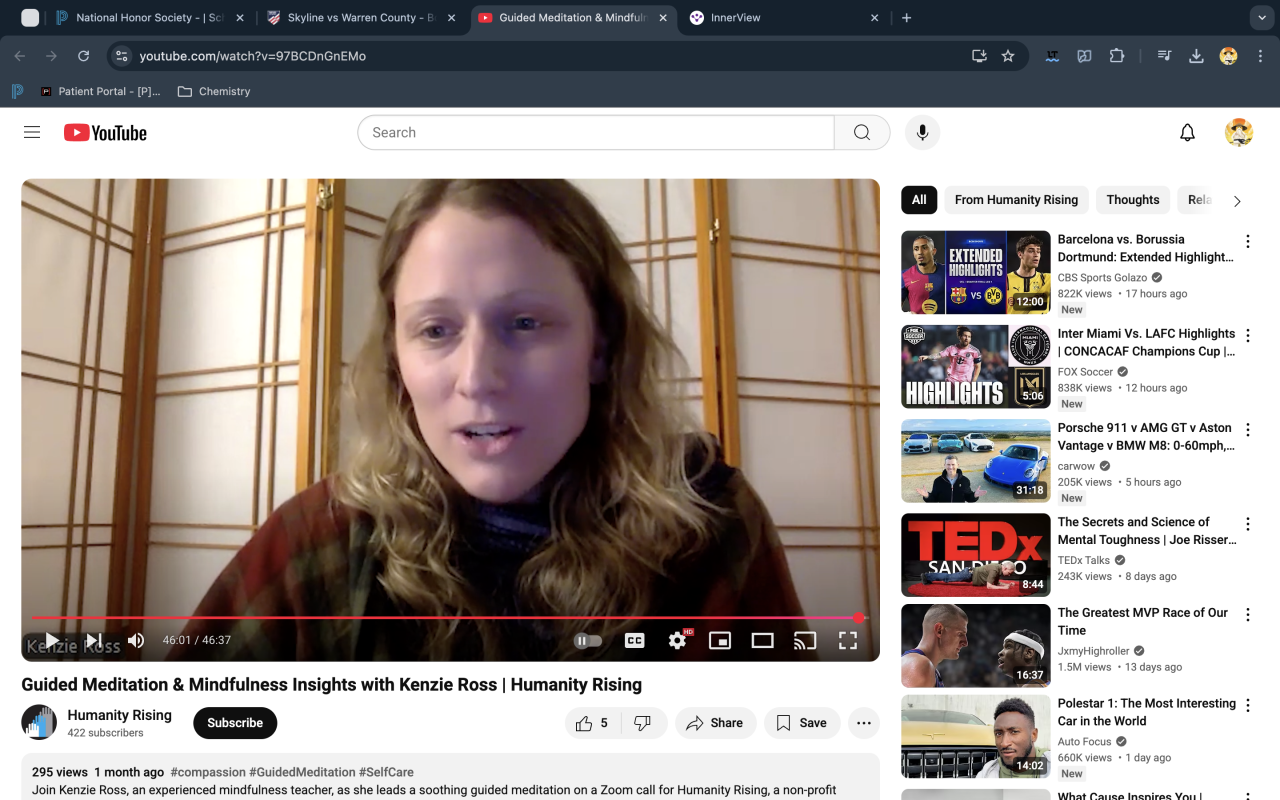
Task: Open the Humanity Rising channel name link
Action: [119, 715]
